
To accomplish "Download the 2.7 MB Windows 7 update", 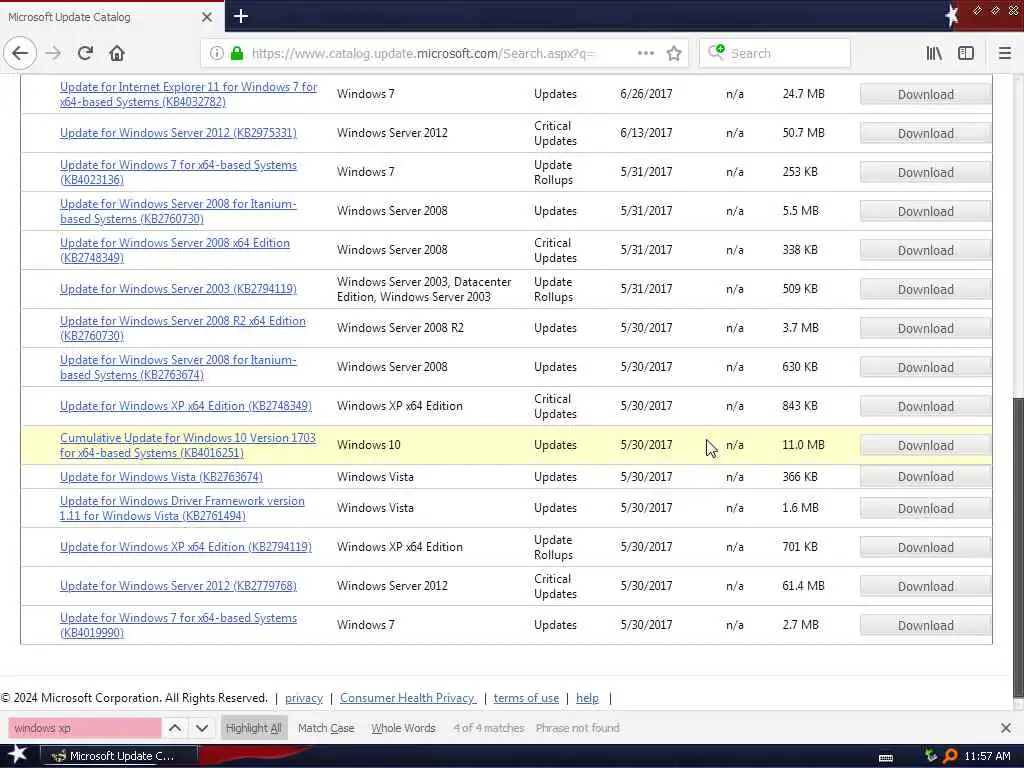I will 925,626.
